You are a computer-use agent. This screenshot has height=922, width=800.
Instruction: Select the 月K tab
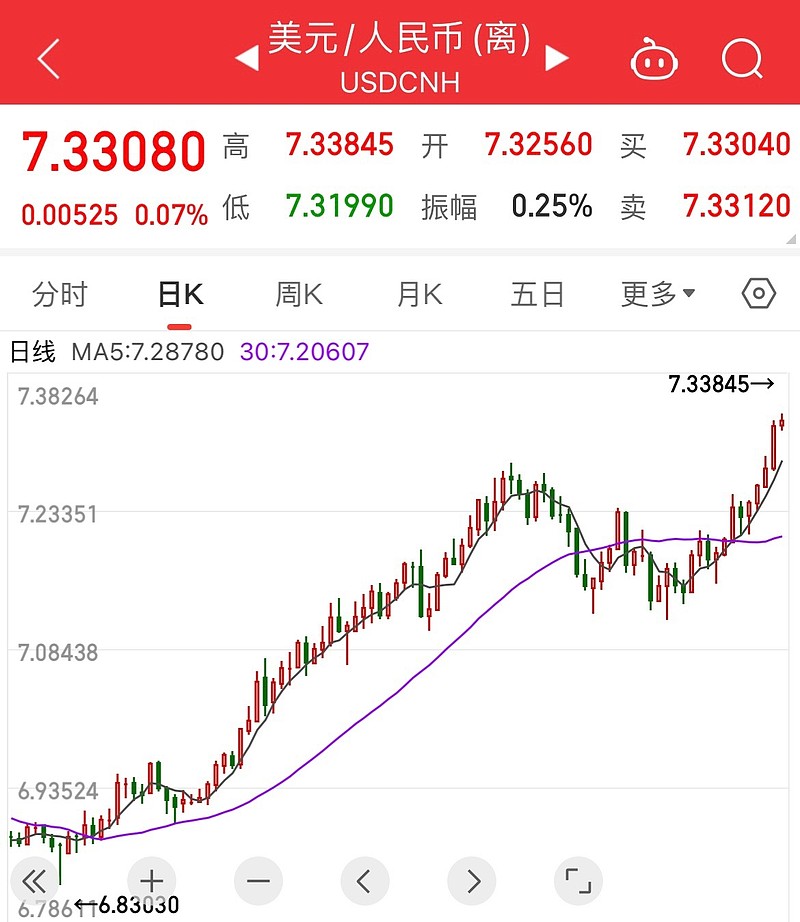coord(419,294)
